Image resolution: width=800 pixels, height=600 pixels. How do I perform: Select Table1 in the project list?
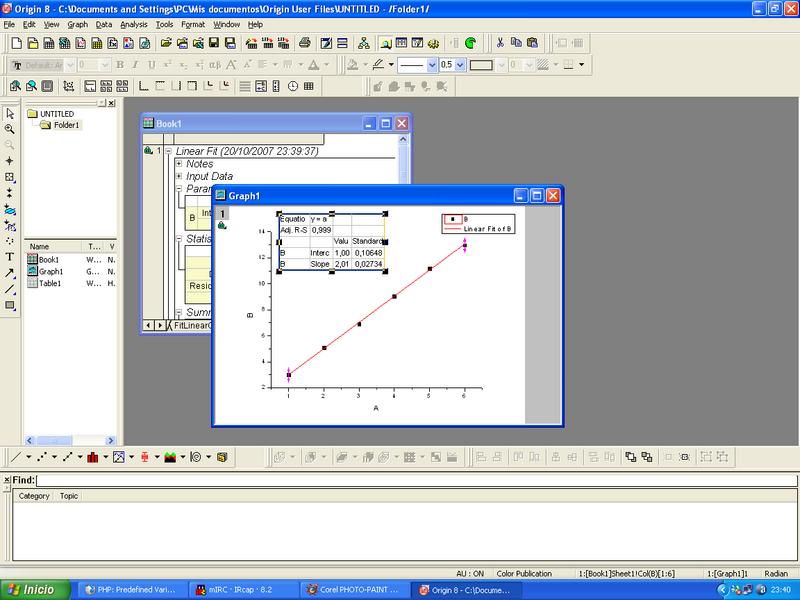tap(49, 283)
